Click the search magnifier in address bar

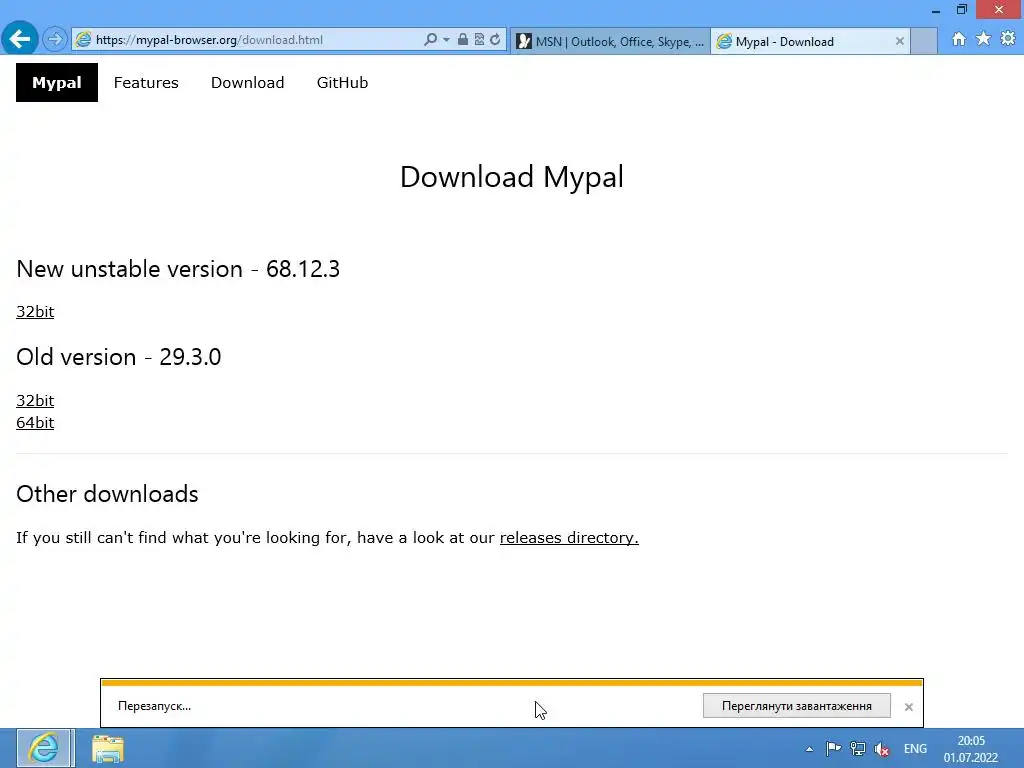(430, 40)
